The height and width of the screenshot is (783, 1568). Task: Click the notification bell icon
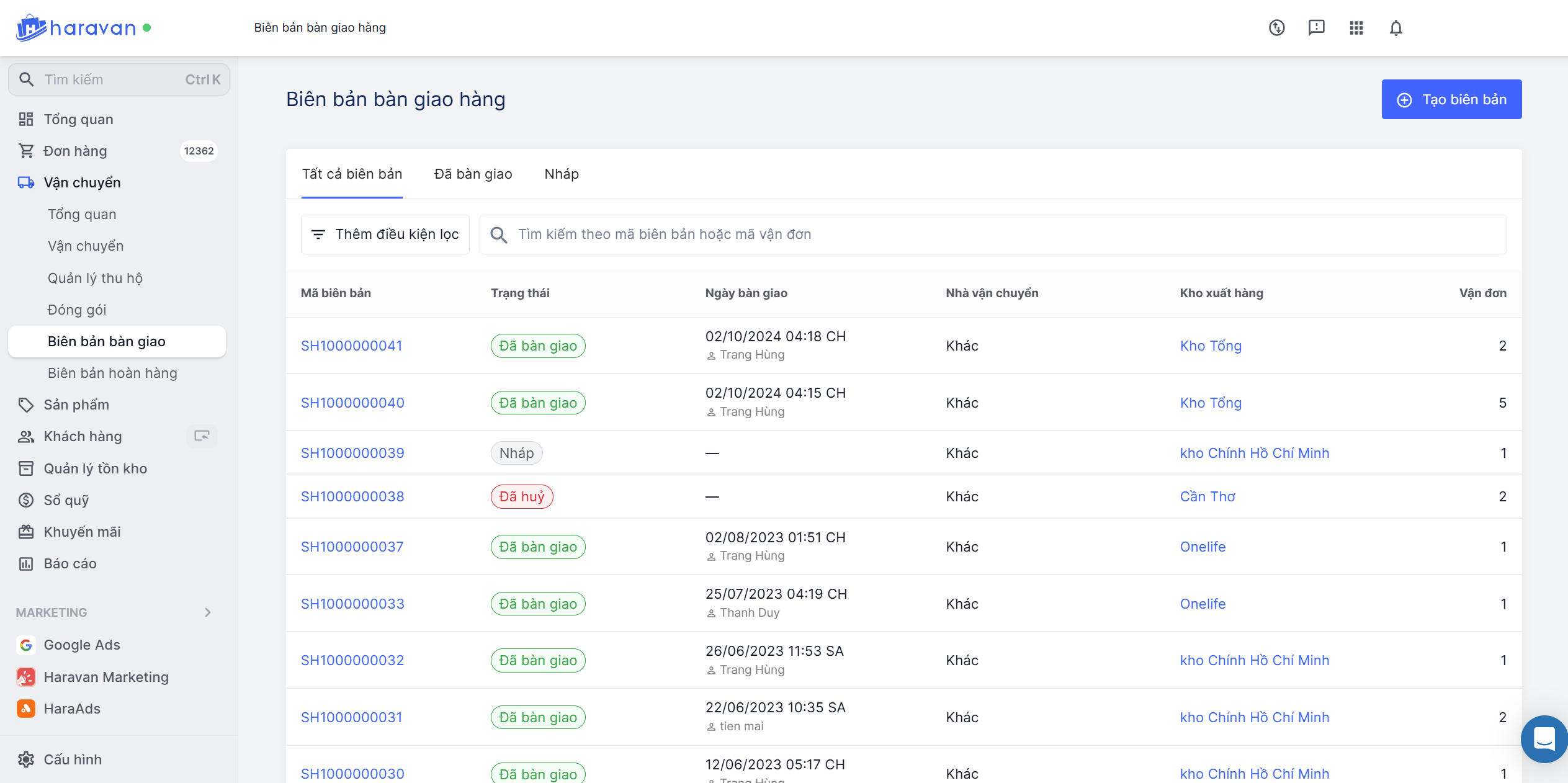pos(1396,28)
